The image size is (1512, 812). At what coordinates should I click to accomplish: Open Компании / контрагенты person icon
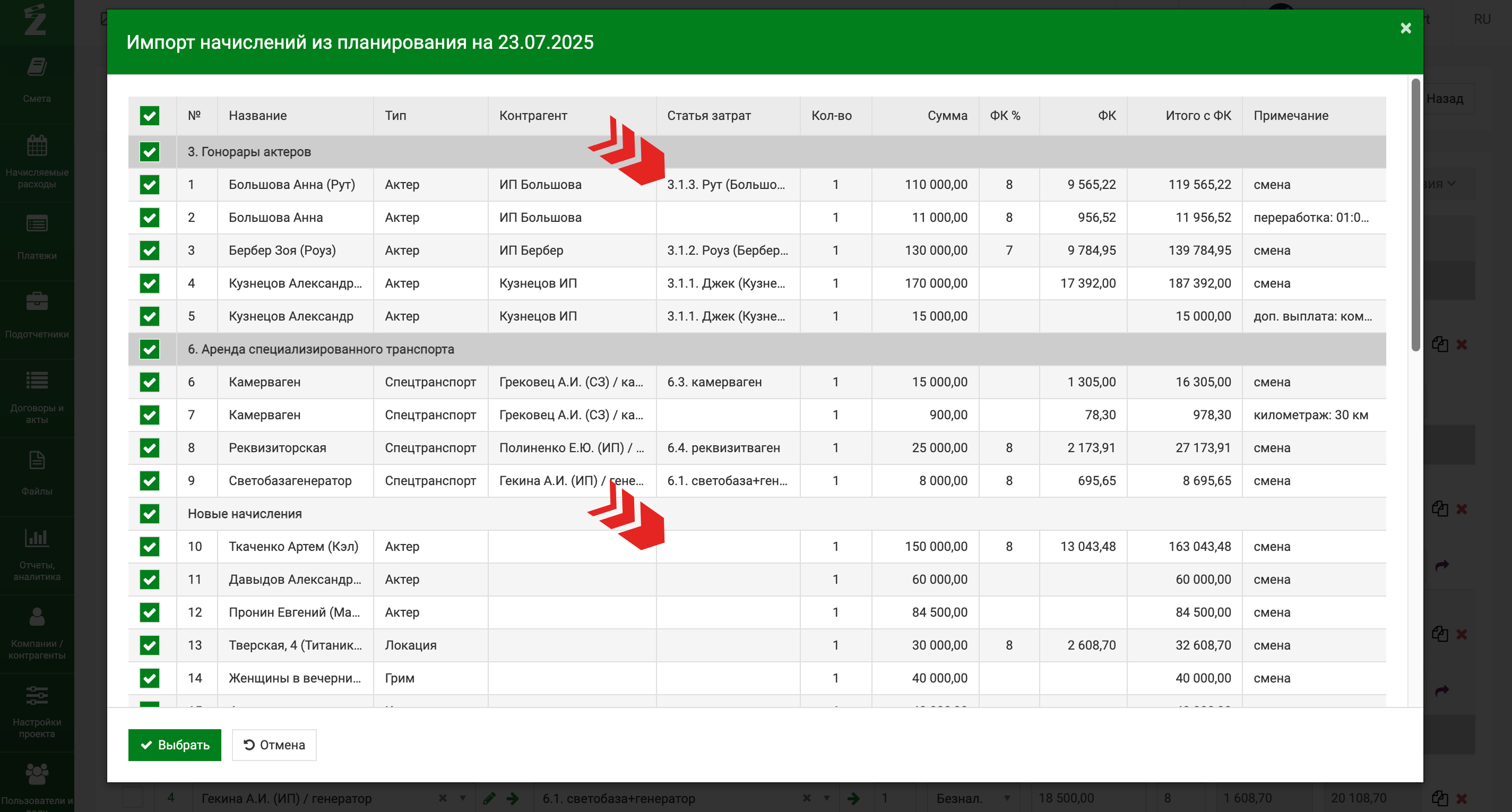pos(37,617)
